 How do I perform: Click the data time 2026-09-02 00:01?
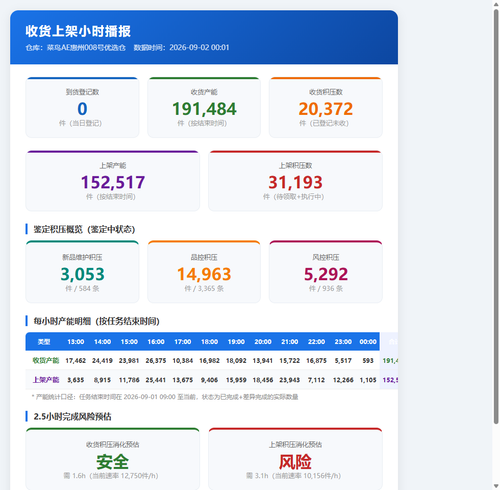tap(199, 48)
